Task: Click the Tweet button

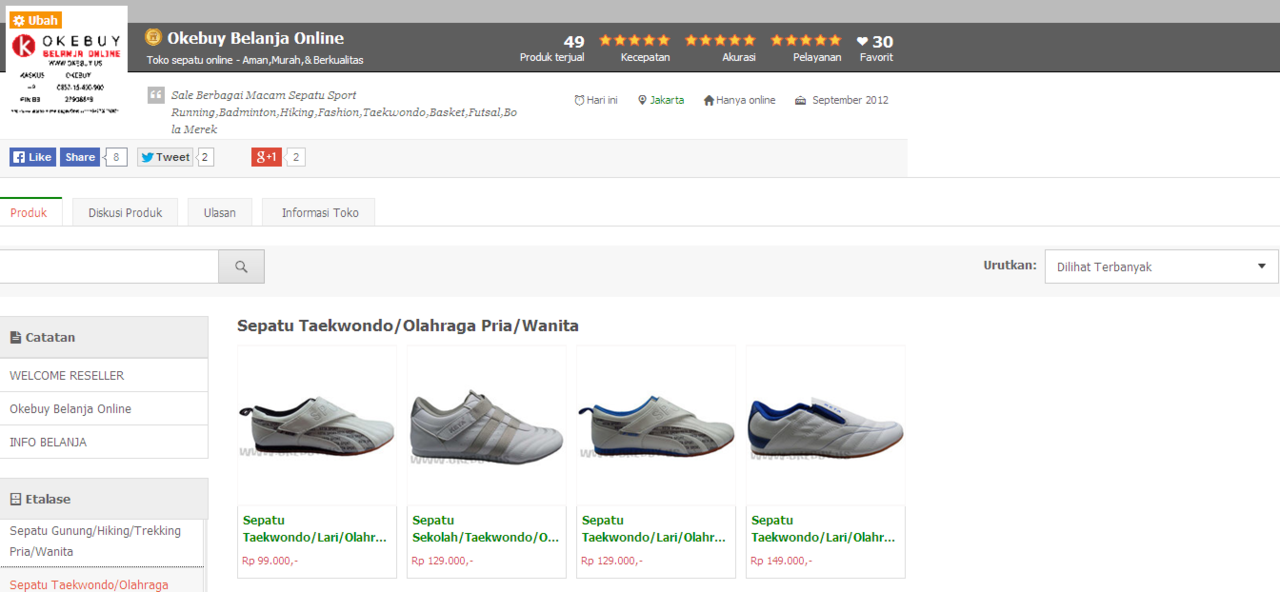Action: (x=165, y=157)
